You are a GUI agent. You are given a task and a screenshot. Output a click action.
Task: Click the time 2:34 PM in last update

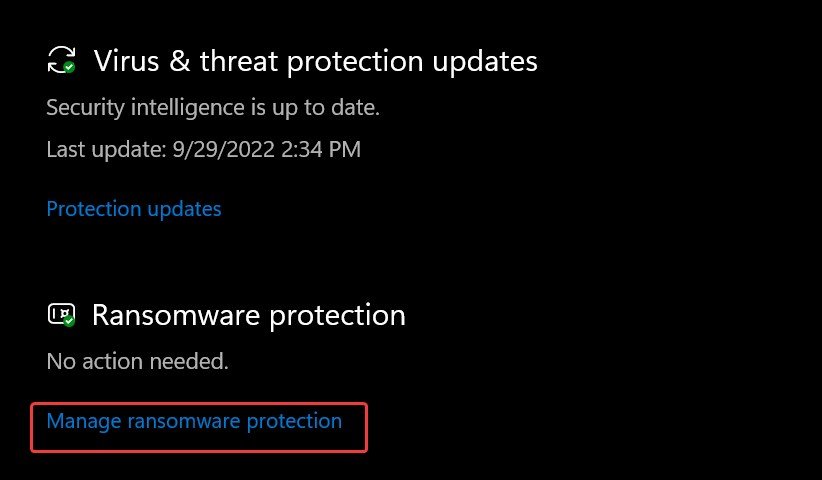point(315,150)
